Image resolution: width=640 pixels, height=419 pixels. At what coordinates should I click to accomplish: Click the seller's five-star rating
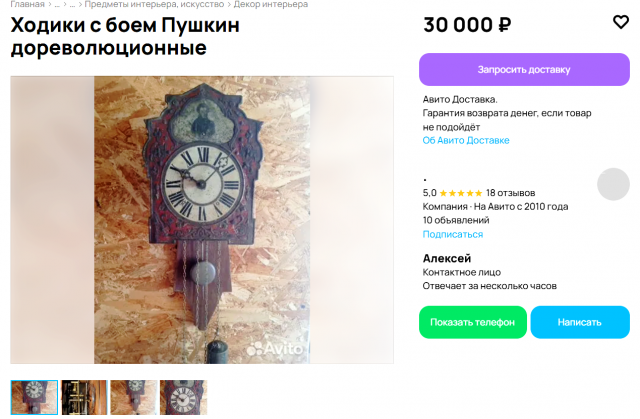point(462,193)
